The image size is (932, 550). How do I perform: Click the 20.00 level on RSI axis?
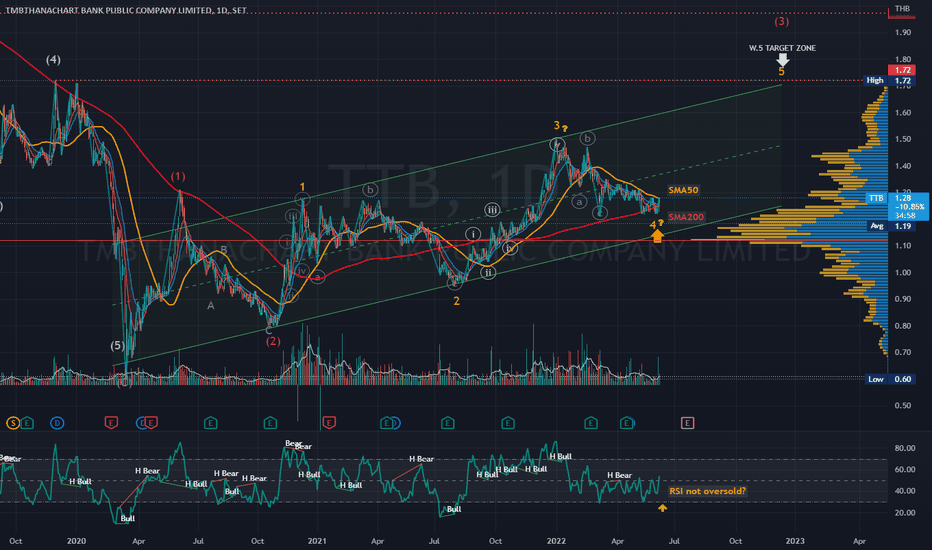[x=904, y=513]
